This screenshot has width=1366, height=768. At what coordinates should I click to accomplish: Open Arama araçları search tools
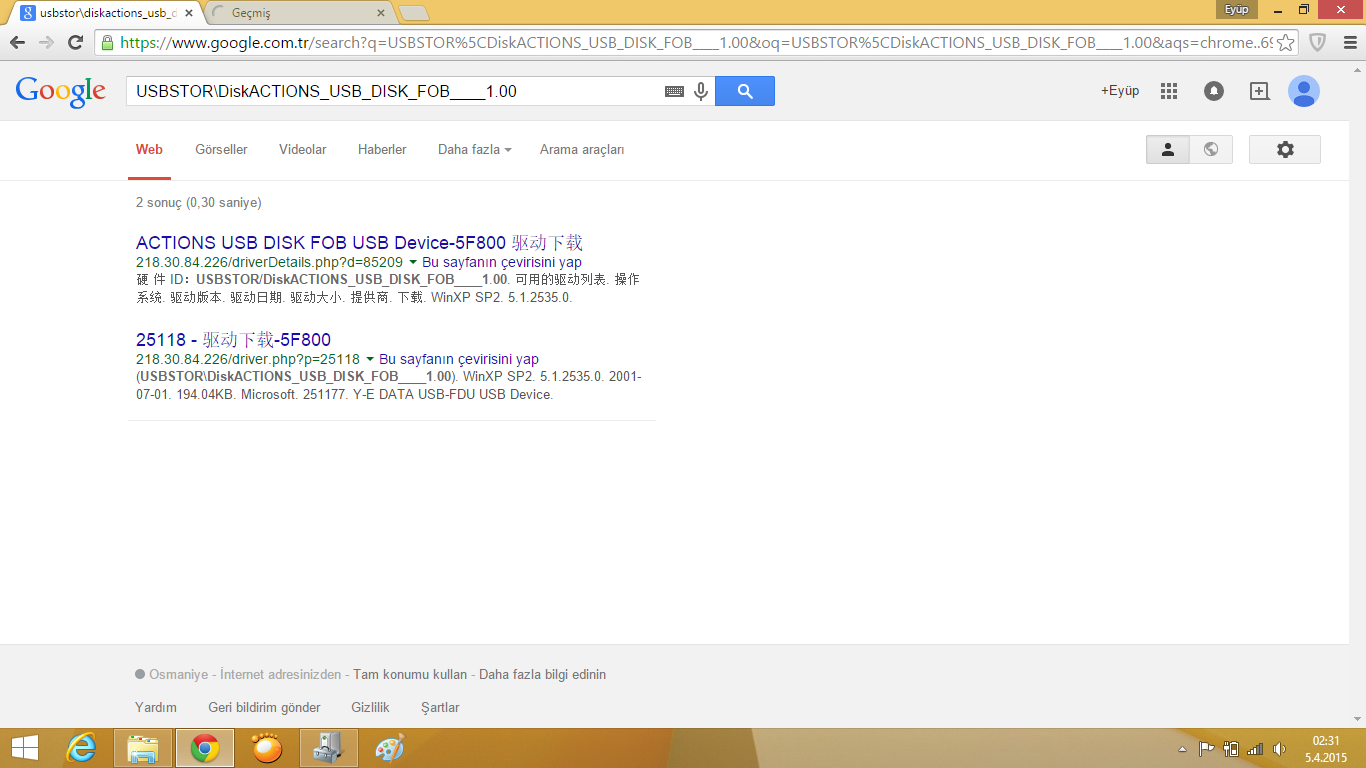pos(582,150)
